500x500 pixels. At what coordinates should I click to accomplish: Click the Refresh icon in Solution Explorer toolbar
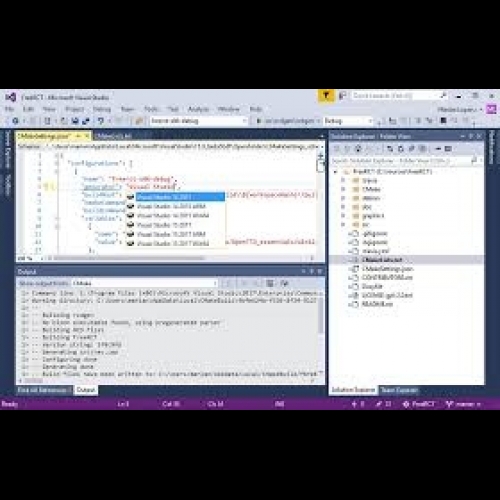[x=401, y=149]
